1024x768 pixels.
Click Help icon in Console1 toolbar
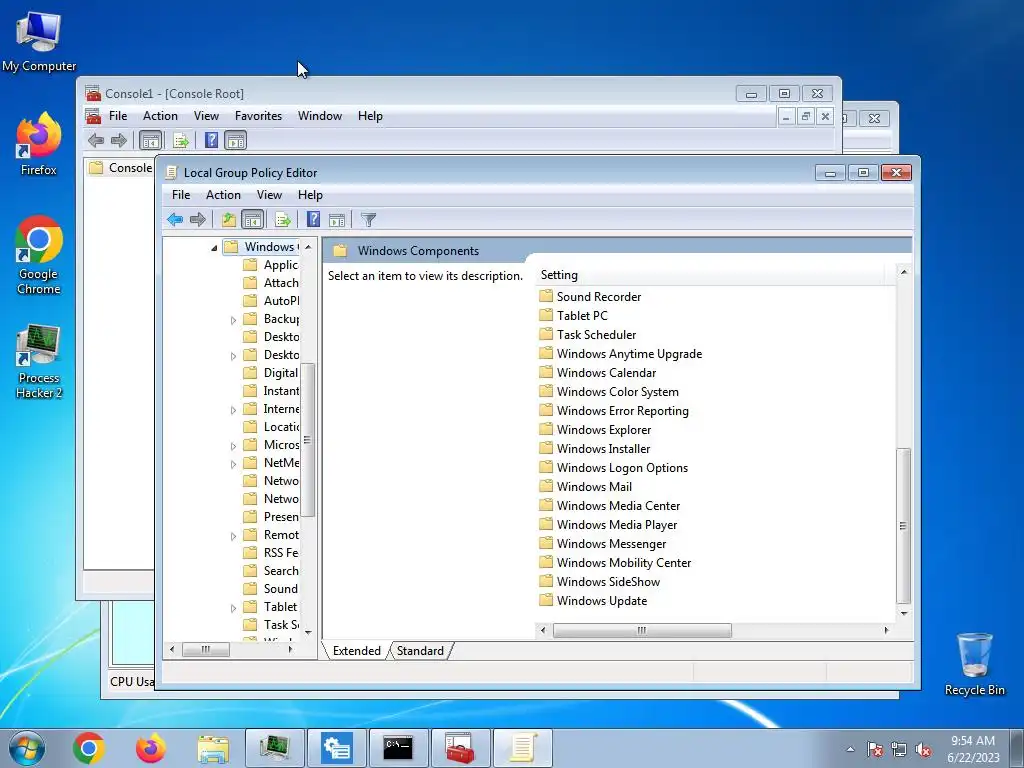click(212, 140)
